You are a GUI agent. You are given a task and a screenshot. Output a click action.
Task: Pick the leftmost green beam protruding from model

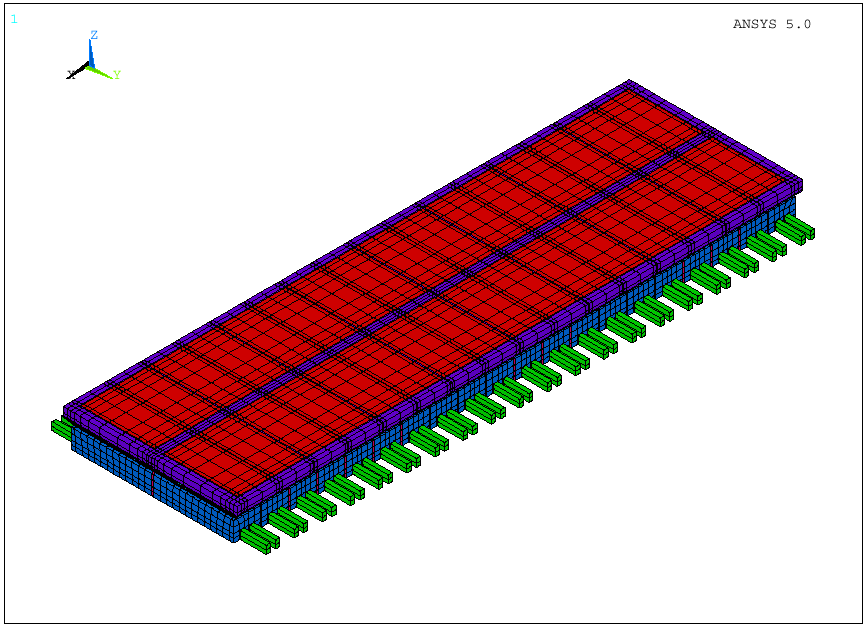60,426
